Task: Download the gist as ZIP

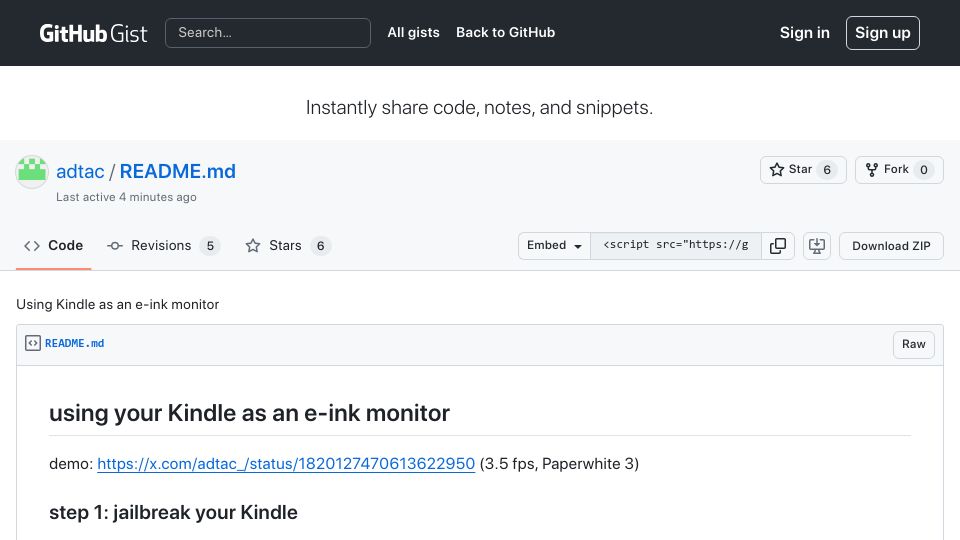Action: point(891,246)
